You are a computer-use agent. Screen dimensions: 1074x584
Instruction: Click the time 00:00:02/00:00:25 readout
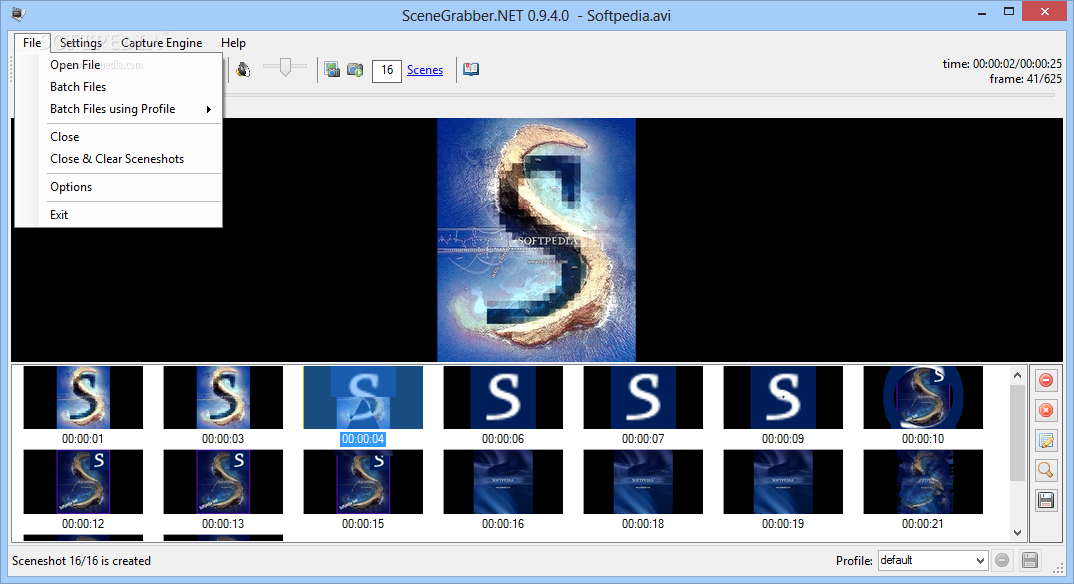(1002, 64)
